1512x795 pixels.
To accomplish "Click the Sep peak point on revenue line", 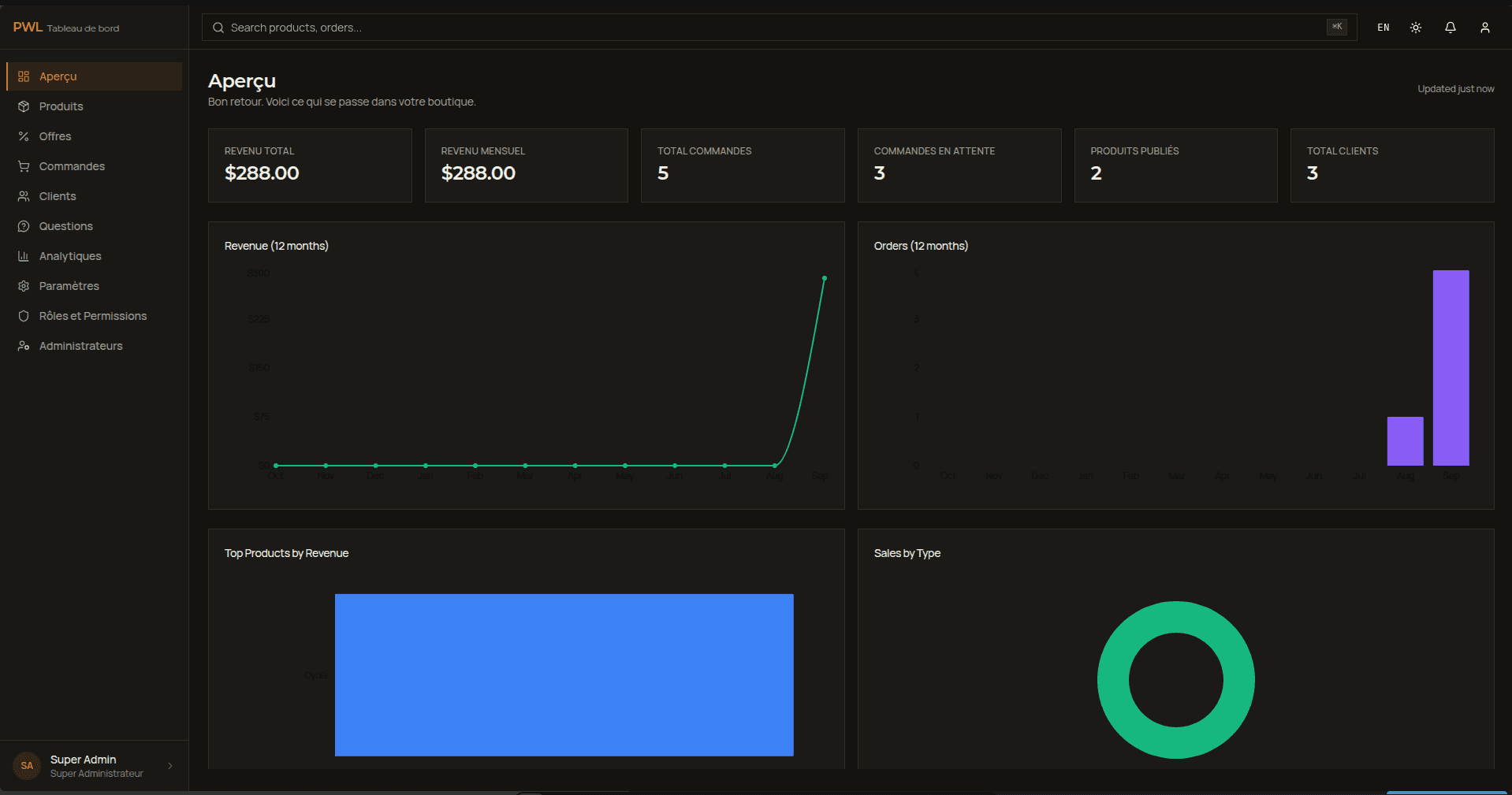I will tap(825, 278).
